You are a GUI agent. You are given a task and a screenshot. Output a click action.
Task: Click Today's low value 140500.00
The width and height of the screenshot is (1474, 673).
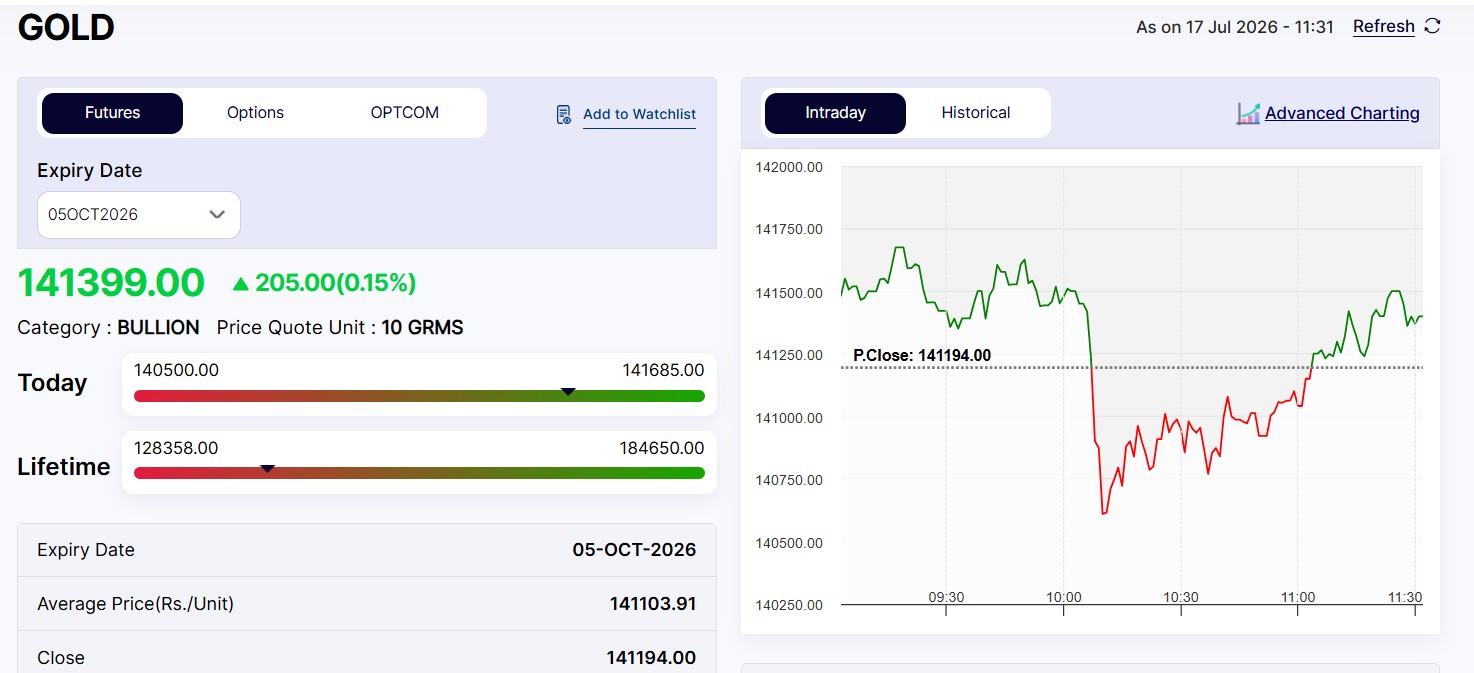(176, 370)
